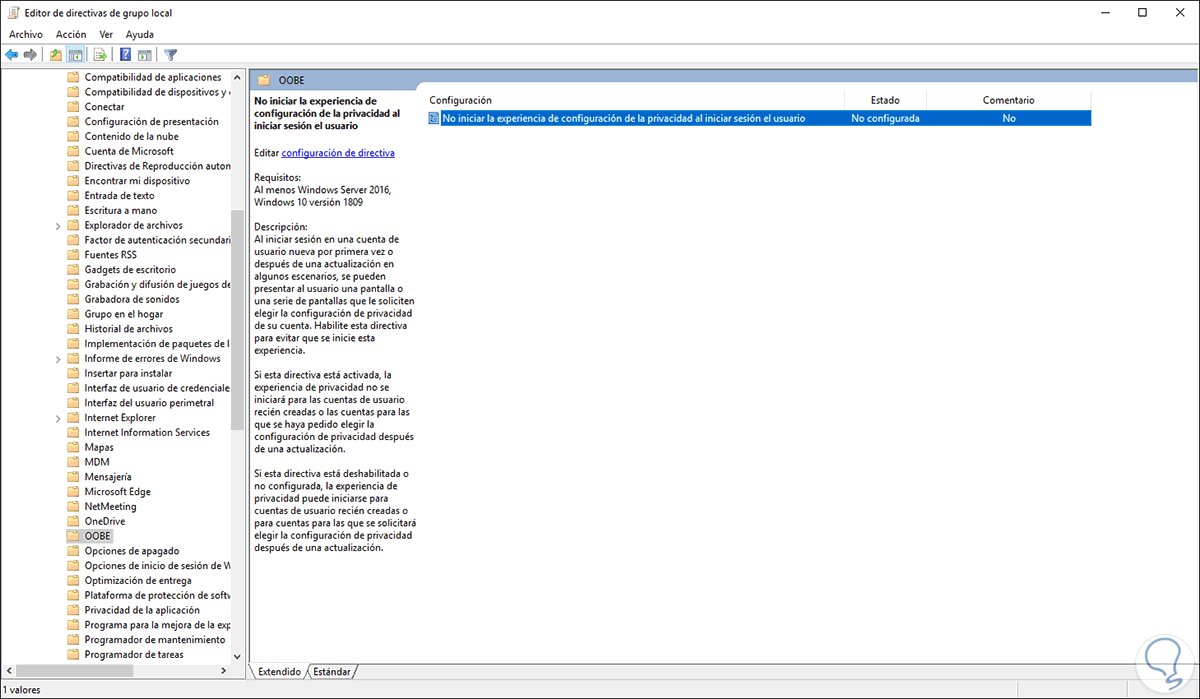Select Privacidad de la aplicación tree item
The image size is (1200, 699).
[142, 610]
